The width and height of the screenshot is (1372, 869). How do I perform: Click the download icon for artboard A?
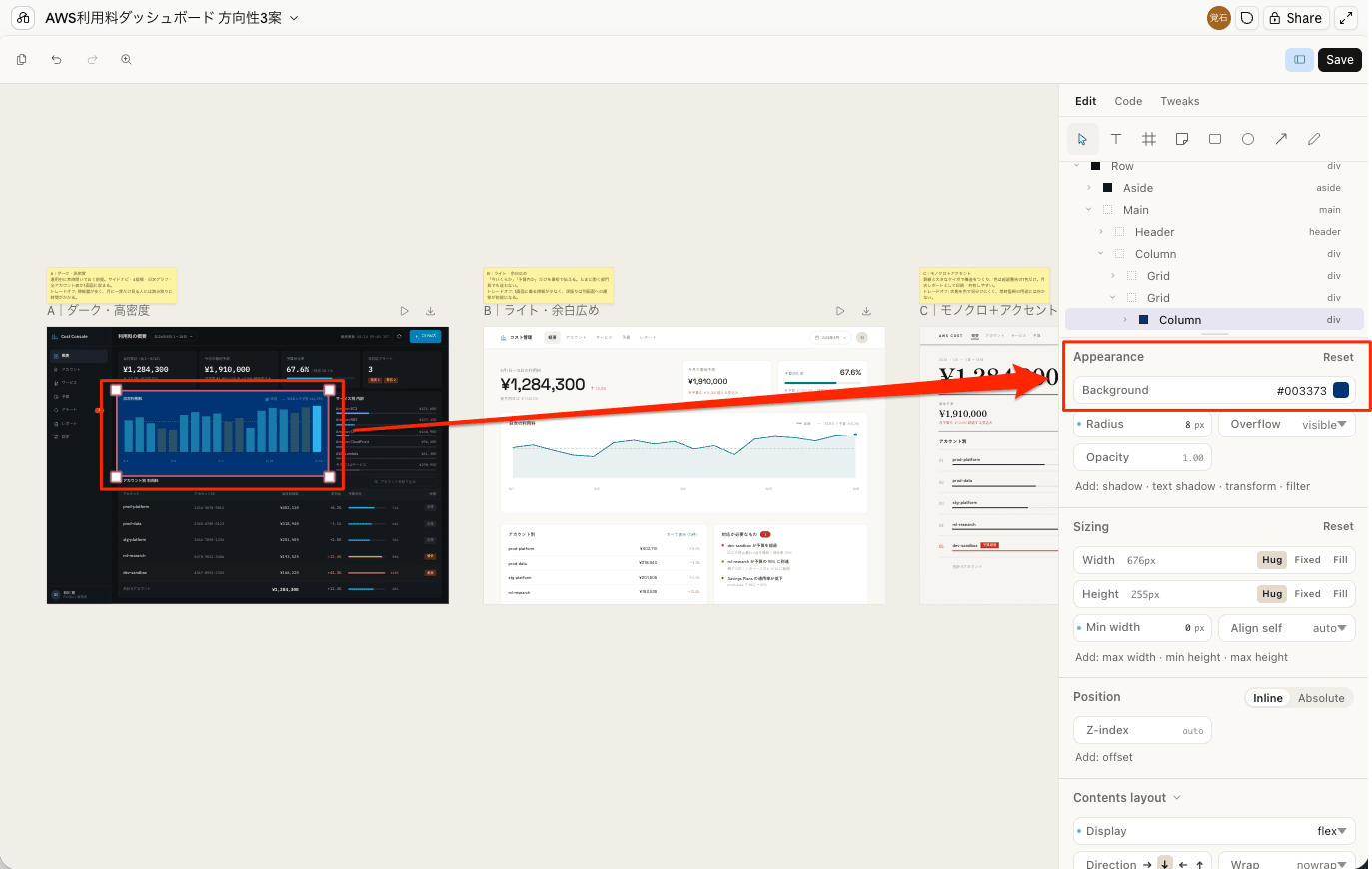point(430,311)
